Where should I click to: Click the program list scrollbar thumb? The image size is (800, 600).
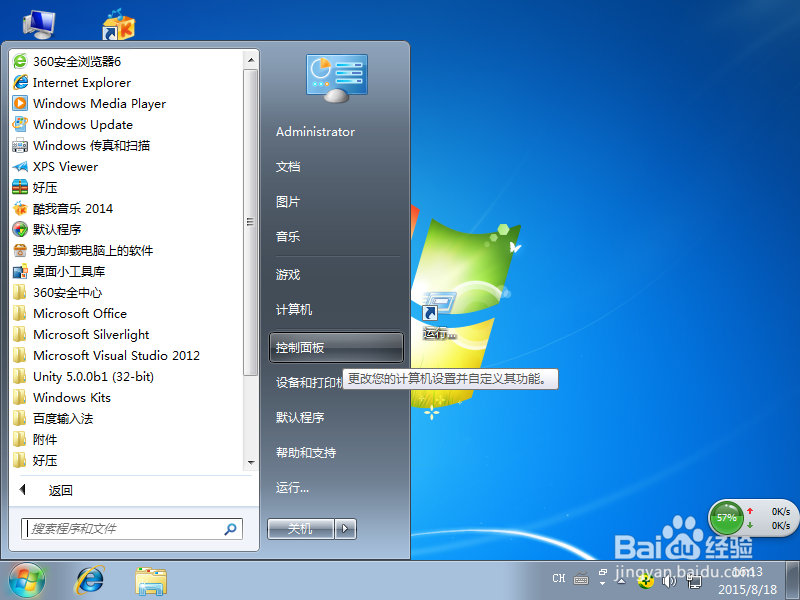251,222
